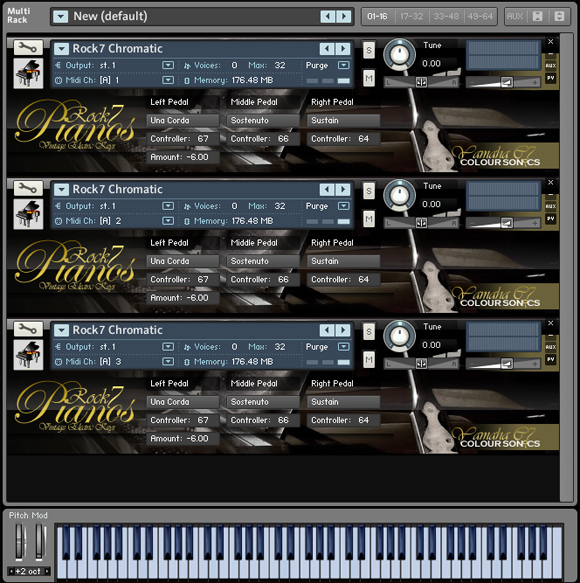Show AUX sends on channel 2 instrument
This screenshot has width=580, height=583.
pyautogui.click(x=551, y=206)
